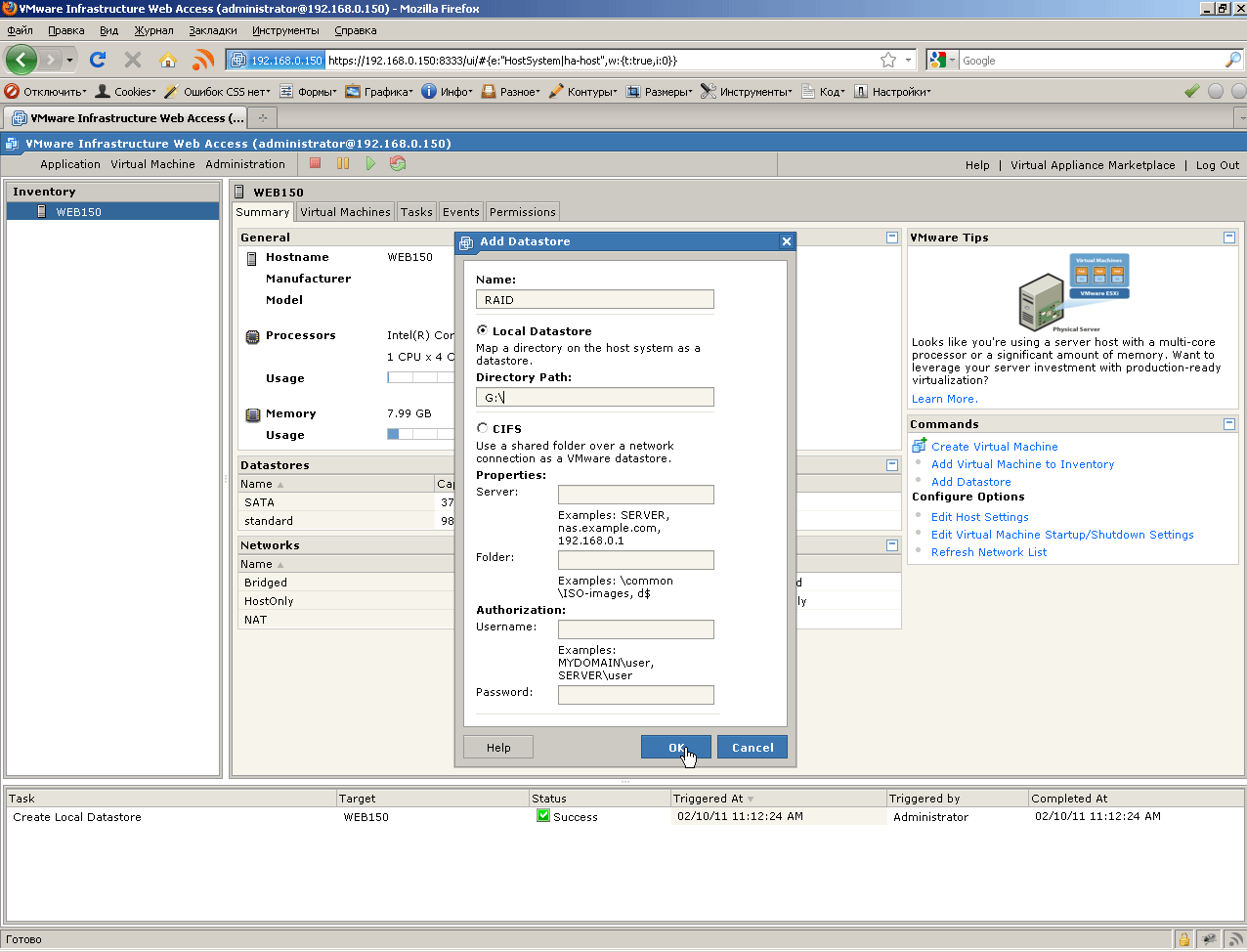Open Web Developer Отключить menu
The width and height of the screenshot is (1247, 952).
tap(45, 91)
